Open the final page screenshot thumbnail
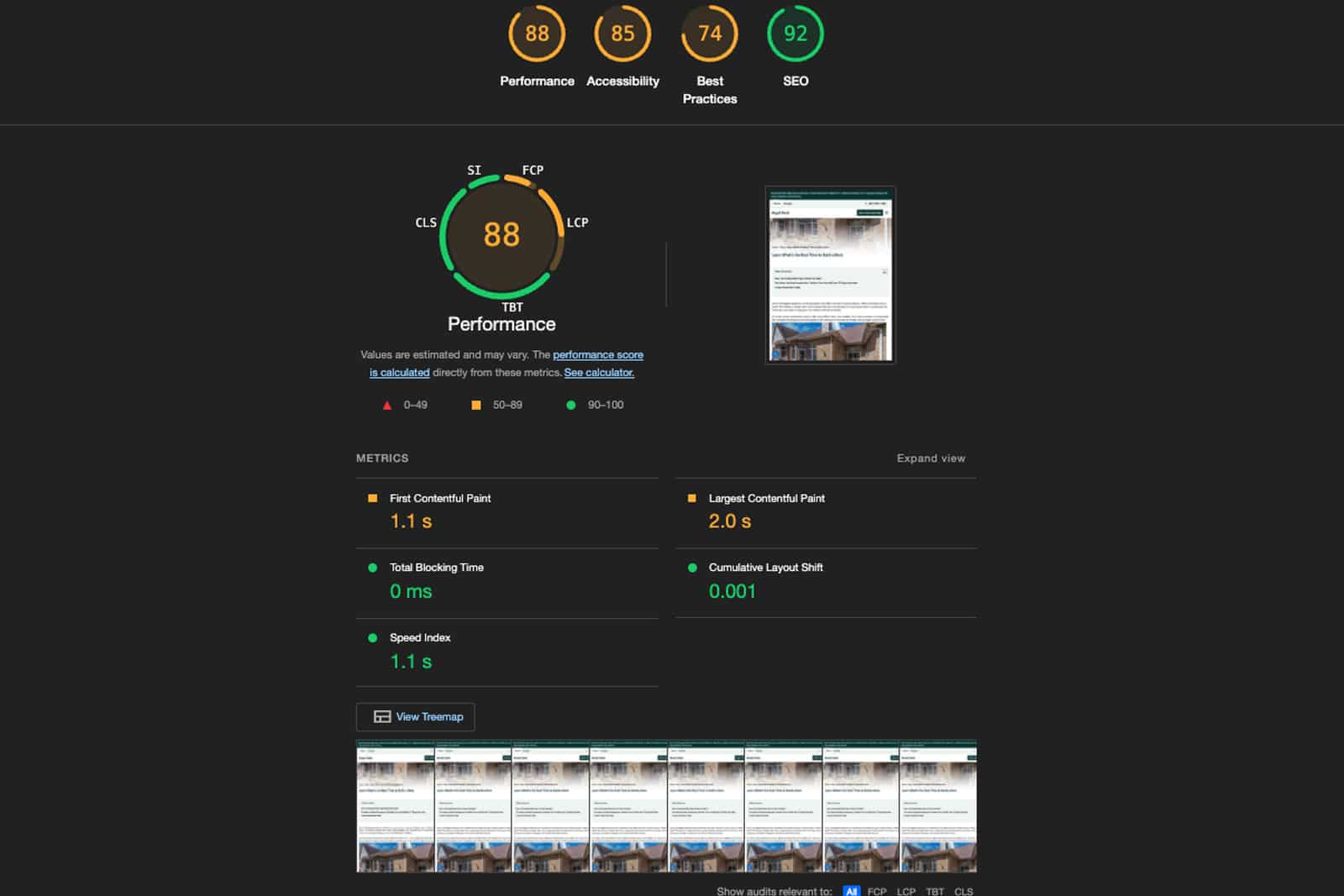The image size is (1344, 896). (830, 275)
